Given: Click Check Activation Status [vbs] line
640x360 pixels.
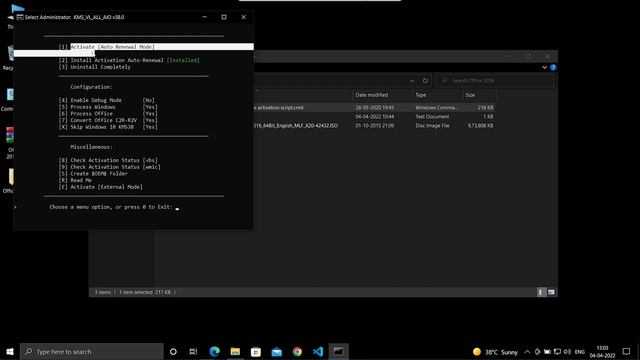Looking at the screenshot, I should click(108, 160).
